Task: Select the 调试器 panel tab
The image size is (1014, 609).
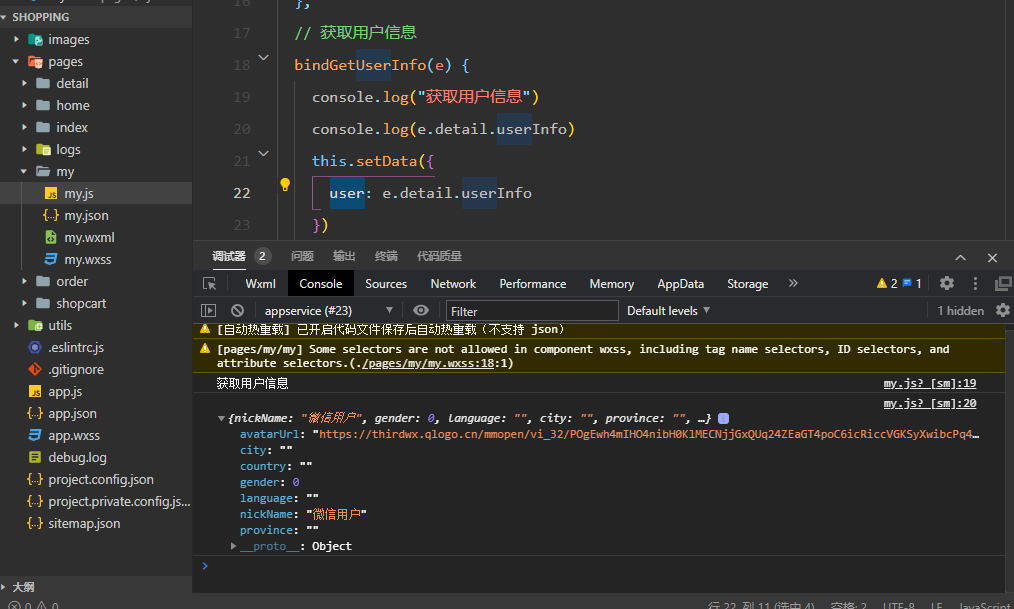Action: [229, 257]
